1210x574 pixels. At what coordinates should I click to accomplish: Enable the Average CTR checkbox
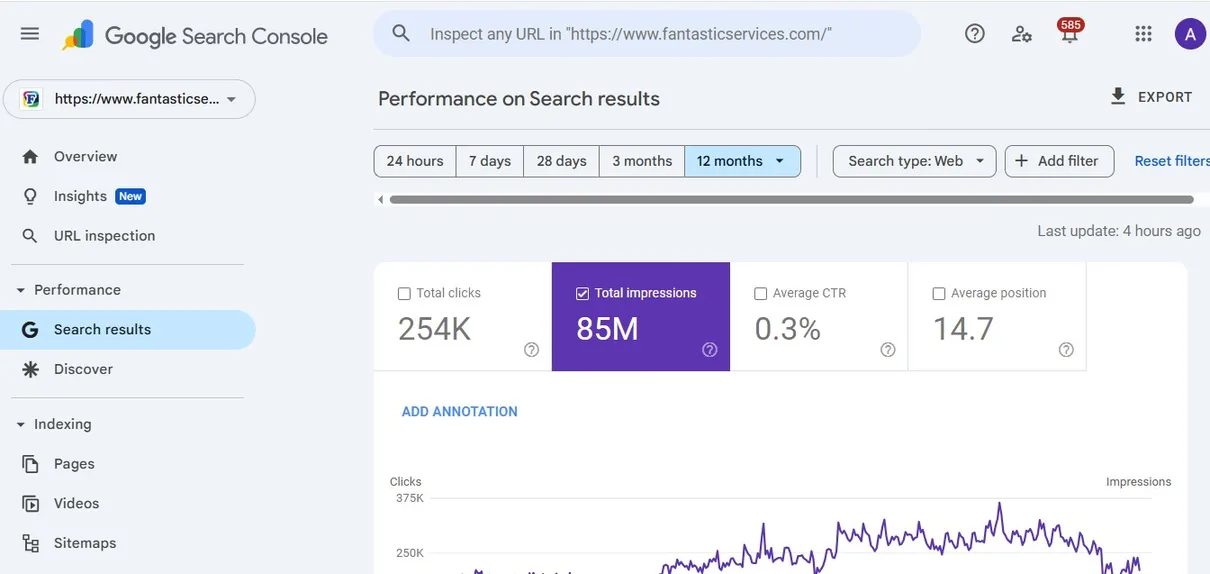[x=760, y=294]
